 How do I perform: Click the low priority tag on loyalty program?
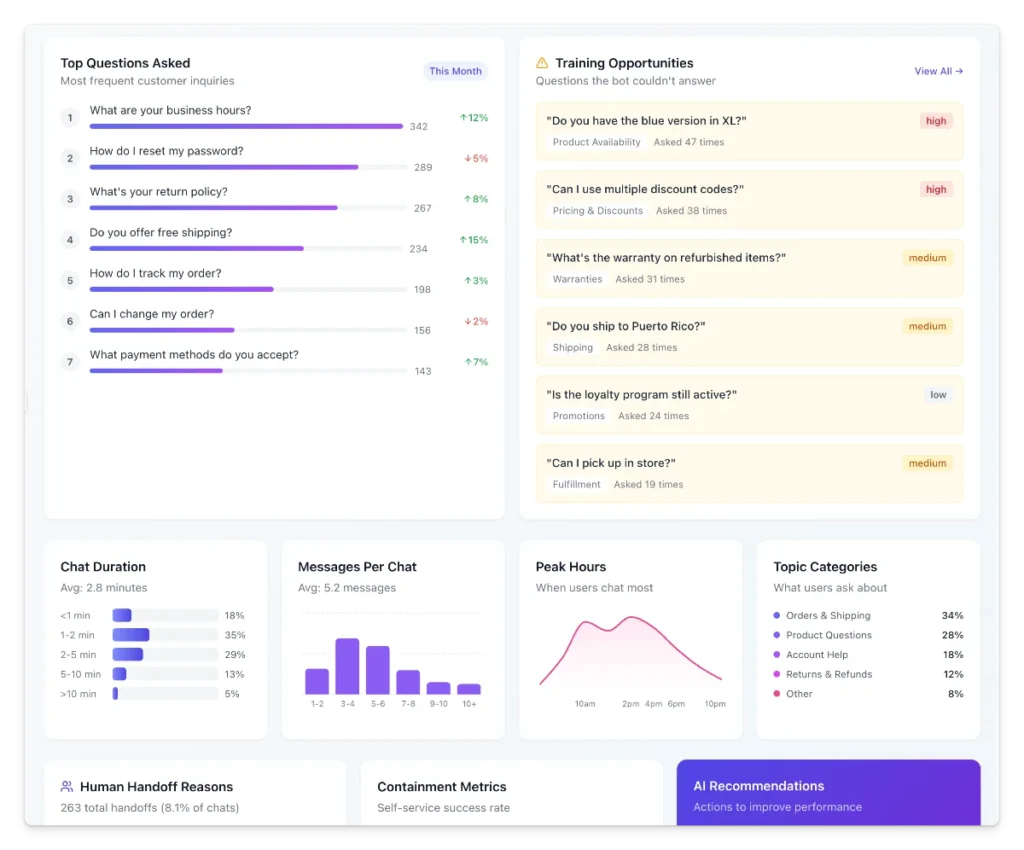937,395
